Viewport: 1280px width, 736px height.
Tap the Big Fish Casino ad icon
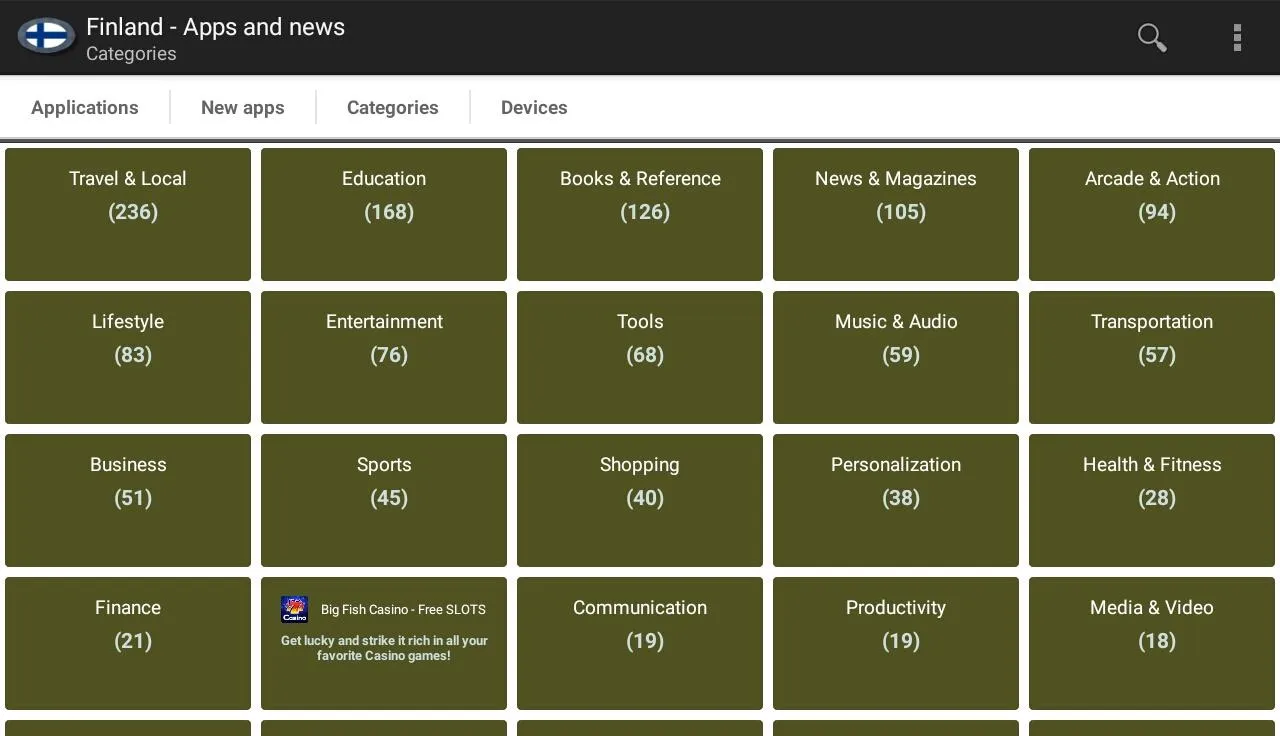coord(295,609)
